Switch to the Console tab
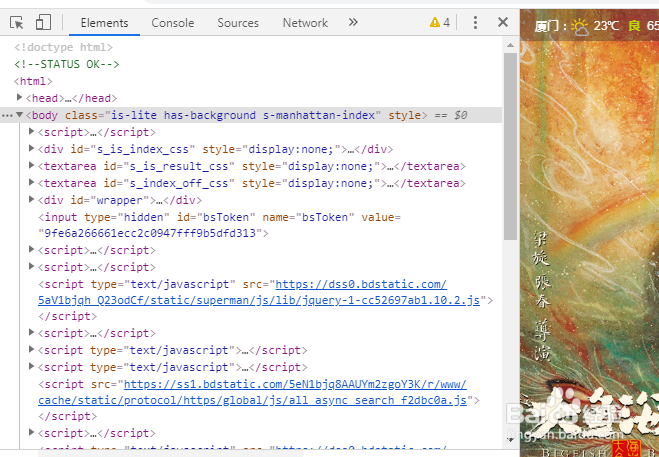Image resolution: width=659 pixels, height=457 pixels. click(173, 23)
